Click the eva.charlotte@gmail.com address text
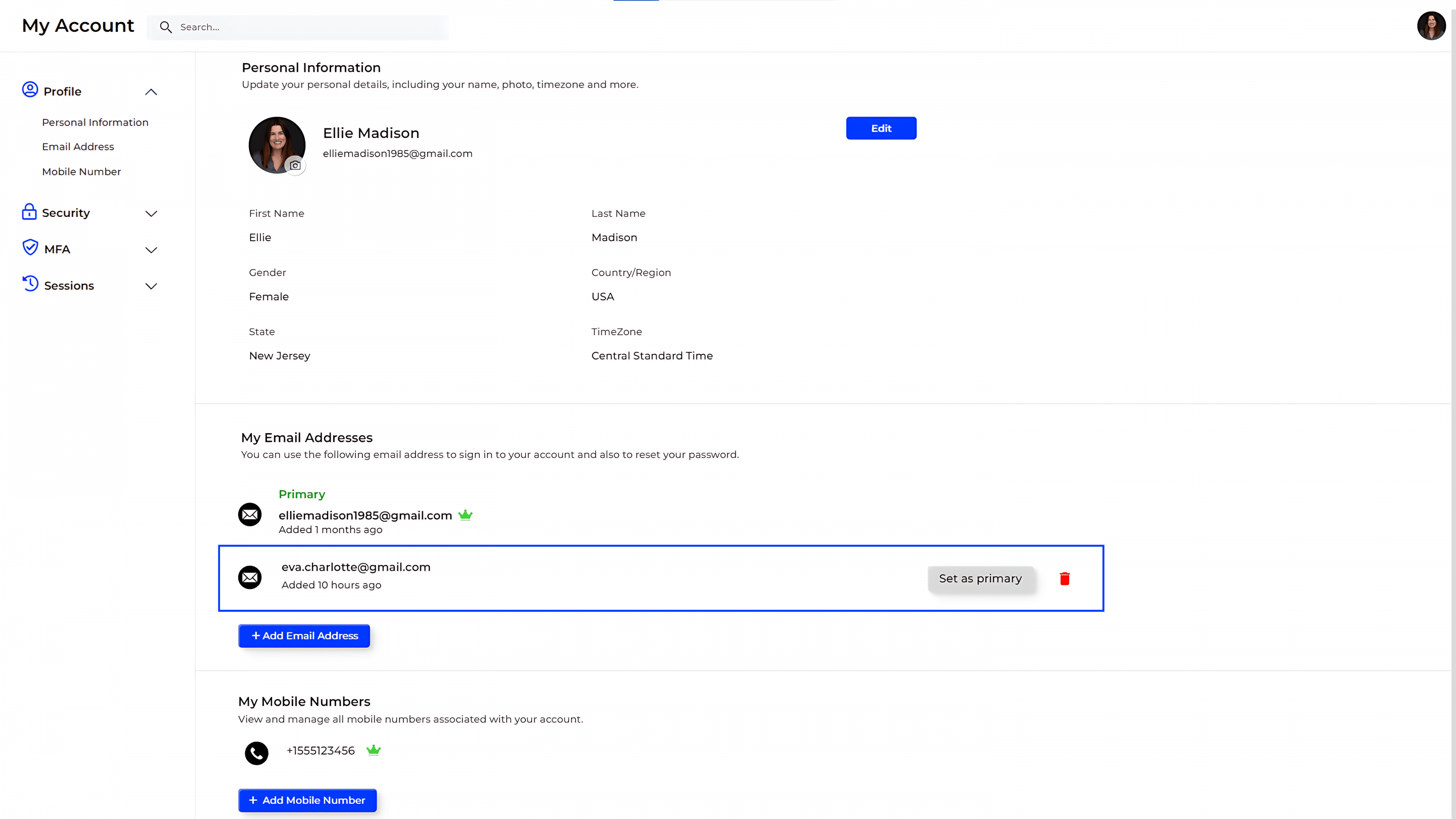This screenshot has width=1456, height=819. [x=356, y=567]
